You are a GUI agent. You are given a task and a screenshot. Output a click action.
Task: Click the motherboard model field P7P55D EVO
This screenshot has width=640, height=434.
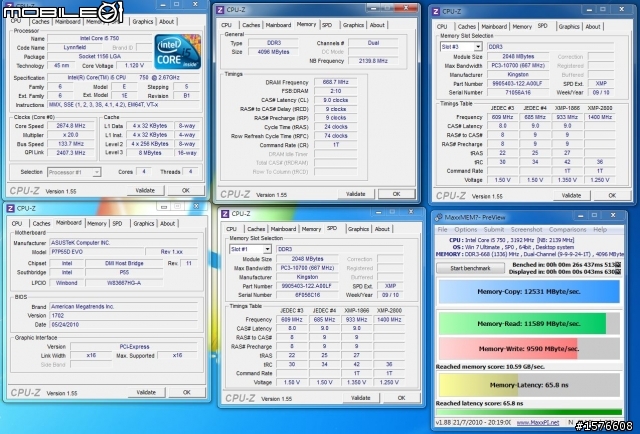97,252
